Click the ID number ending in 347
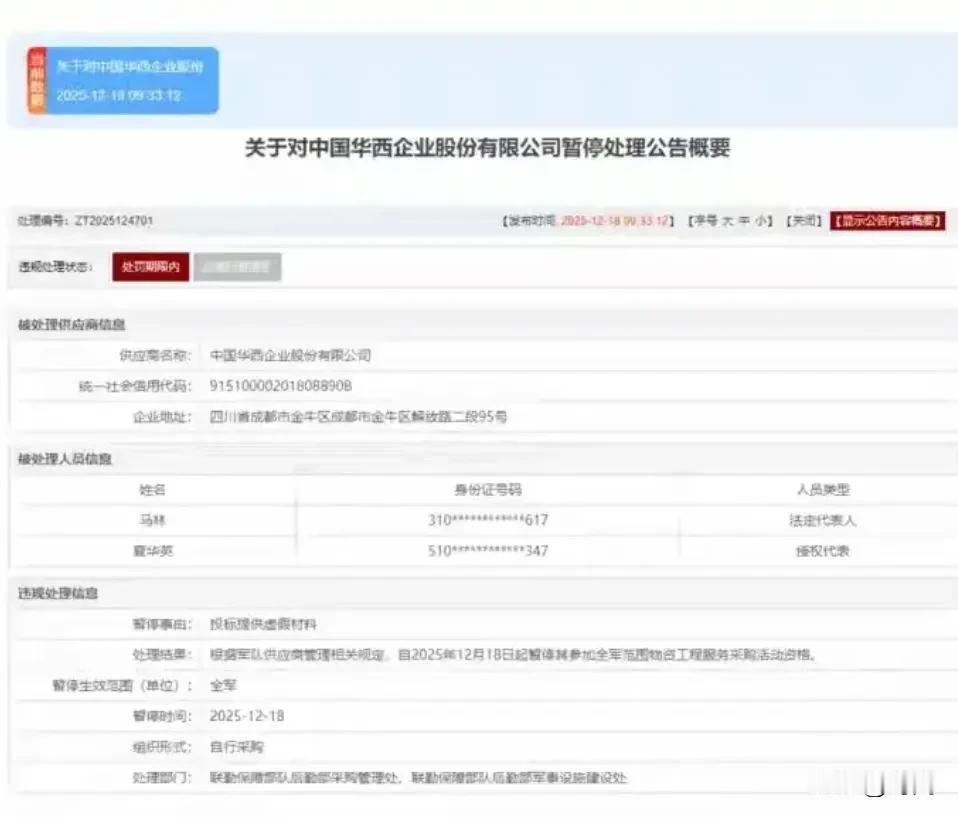958x817 pixels. tap(488, 551)
